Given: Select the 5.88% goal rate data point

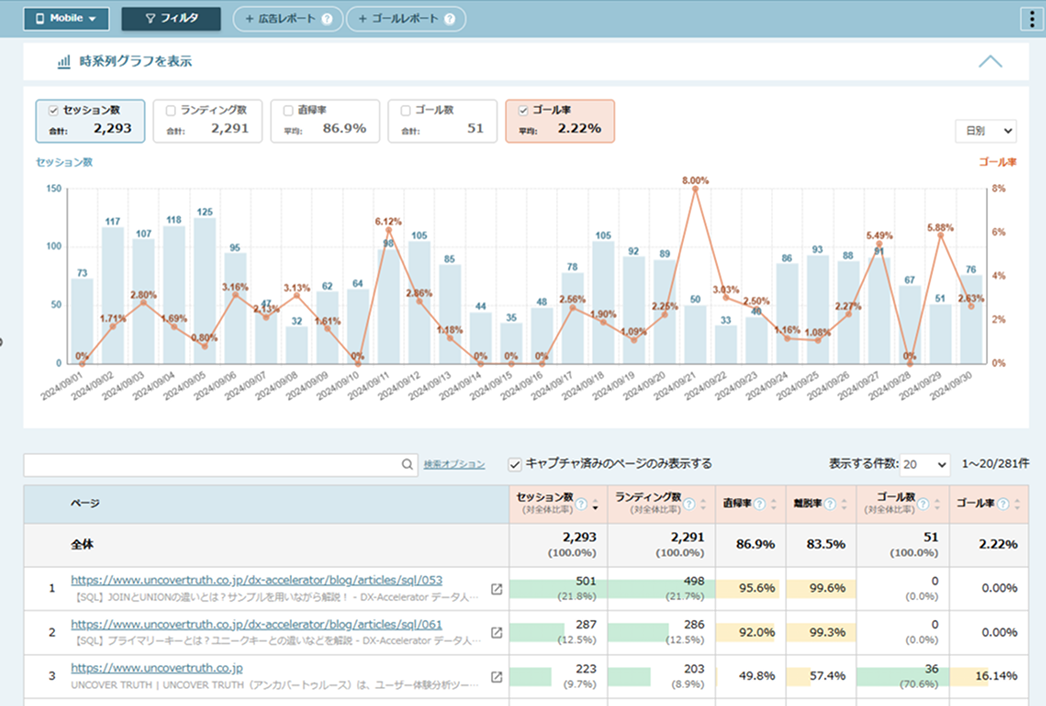Looking at the screenshot, I should pyautogui.click(x=941, y=235).
